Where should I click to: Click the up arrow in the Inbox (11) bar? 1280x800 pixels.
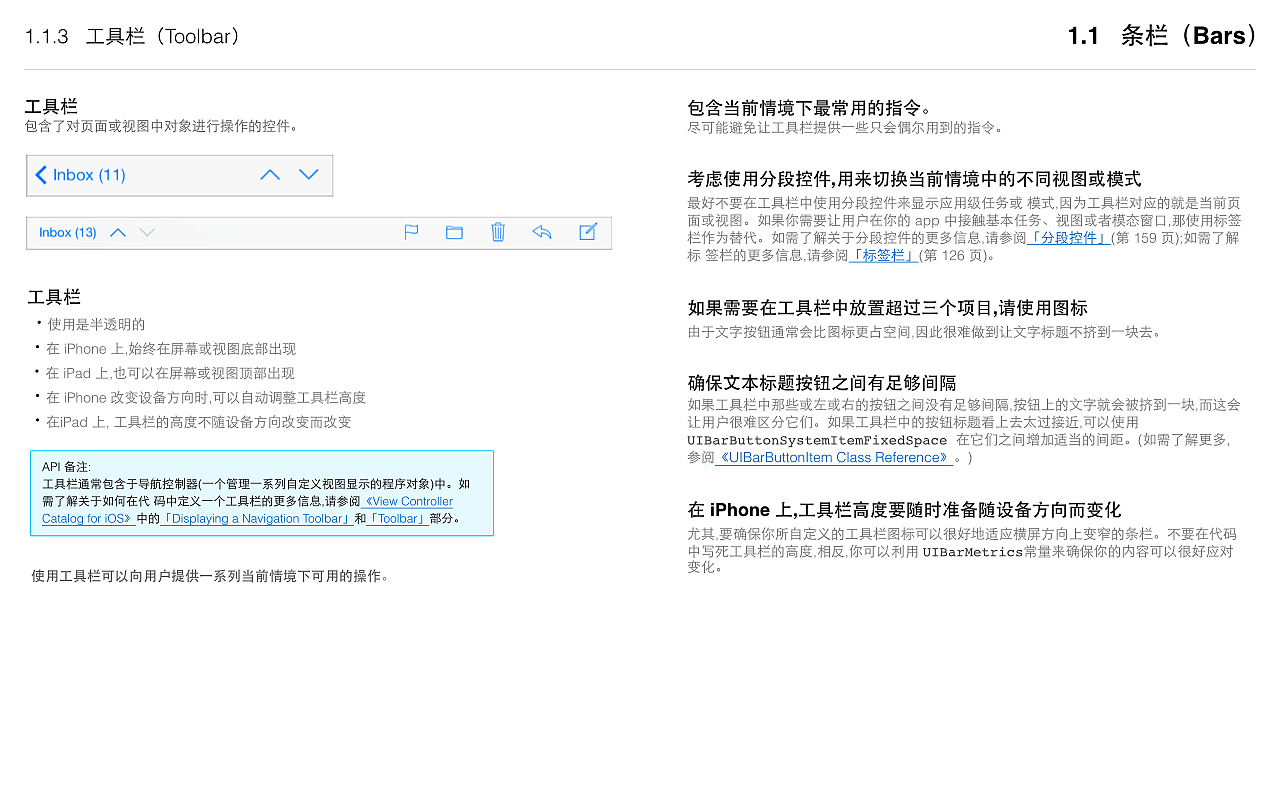269,174
